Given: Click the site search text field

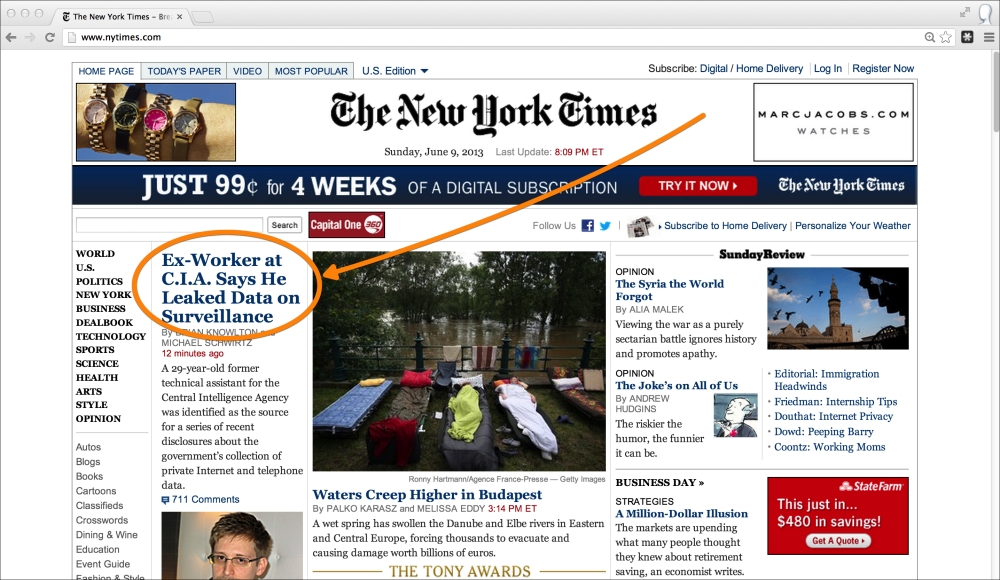Looking at the screenshot, I should (x=169, y=225).
